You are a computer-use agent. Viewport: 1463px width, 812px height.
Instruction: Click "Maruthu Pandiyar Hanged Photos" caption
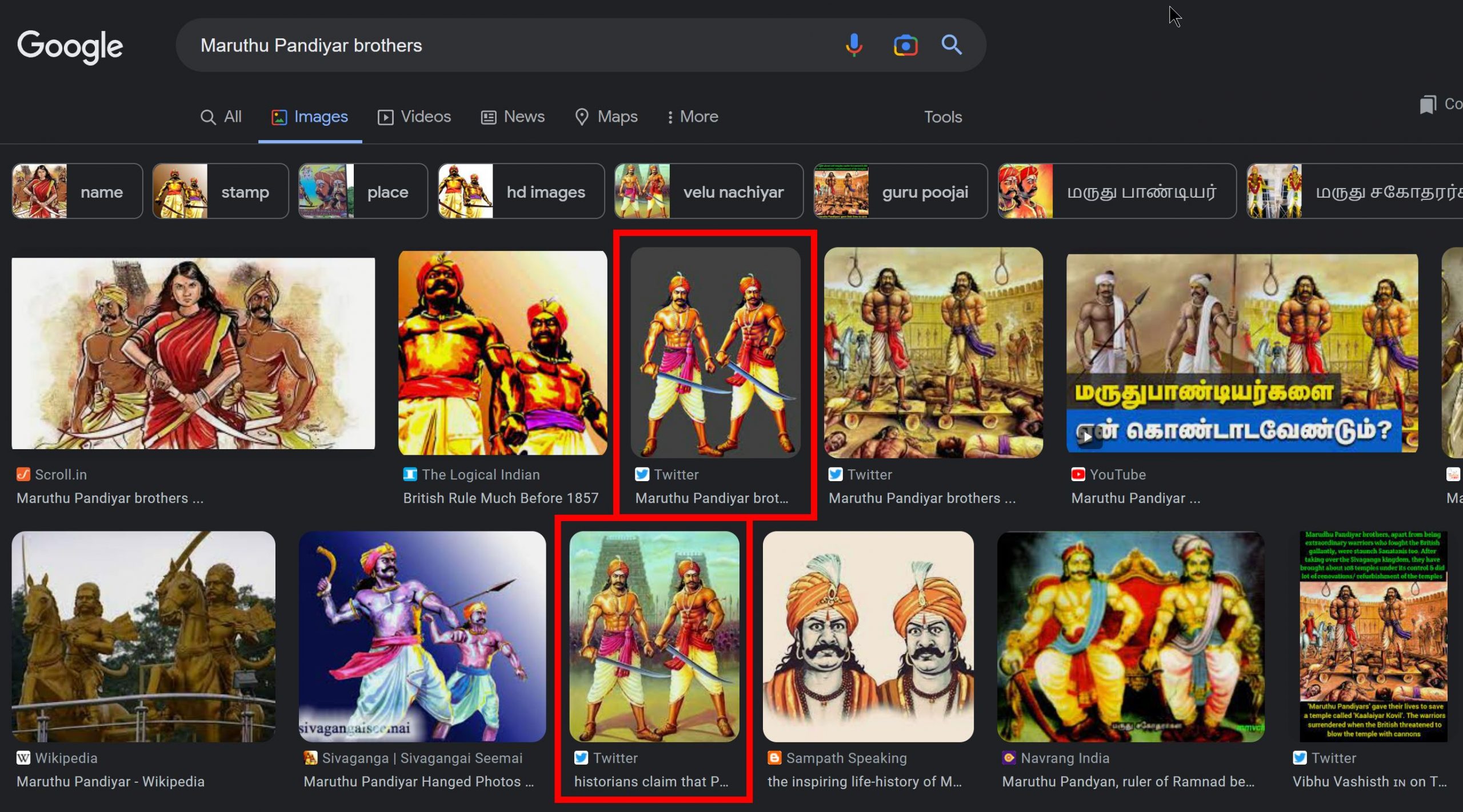tap(418, 782)
